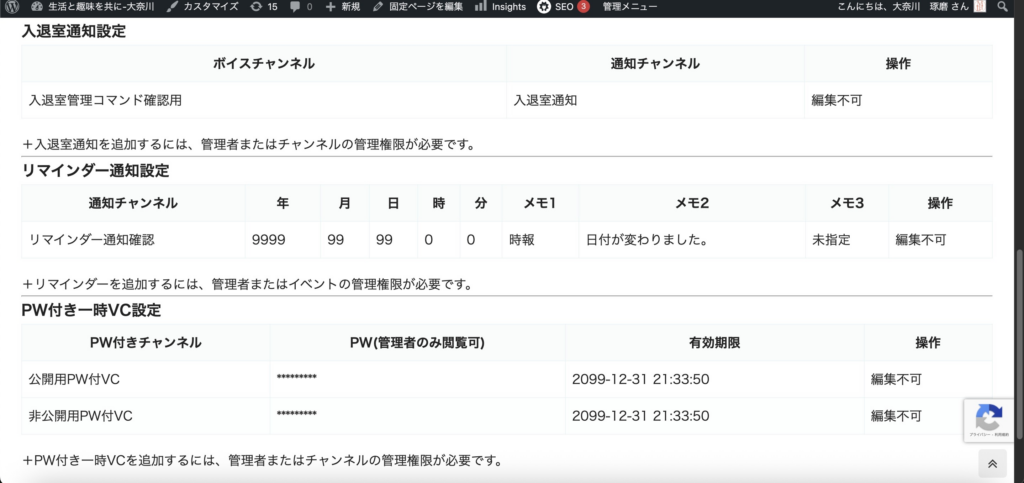Click the WordPress logo icon
This screenshot has height=483, width=1024.
[12, 7]
